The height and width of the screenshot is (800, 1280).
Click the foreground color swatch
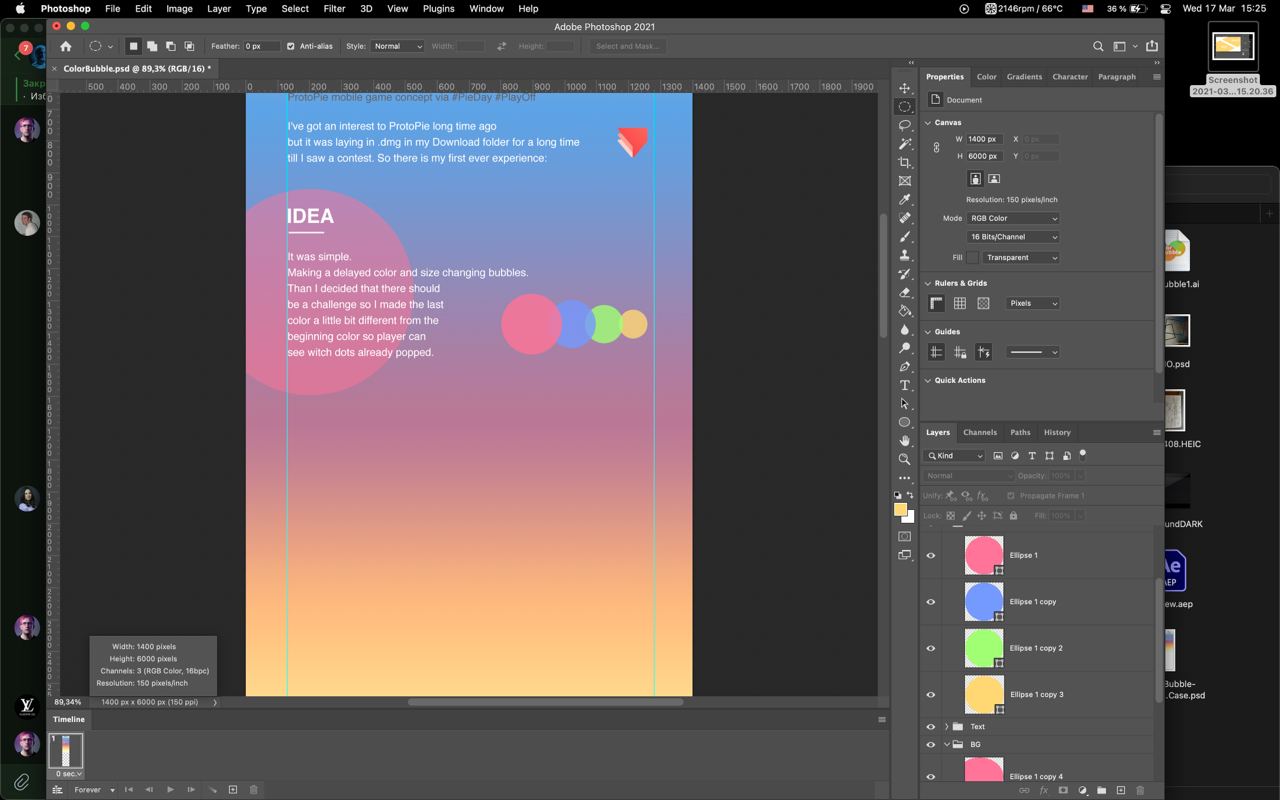coord(900,510)
